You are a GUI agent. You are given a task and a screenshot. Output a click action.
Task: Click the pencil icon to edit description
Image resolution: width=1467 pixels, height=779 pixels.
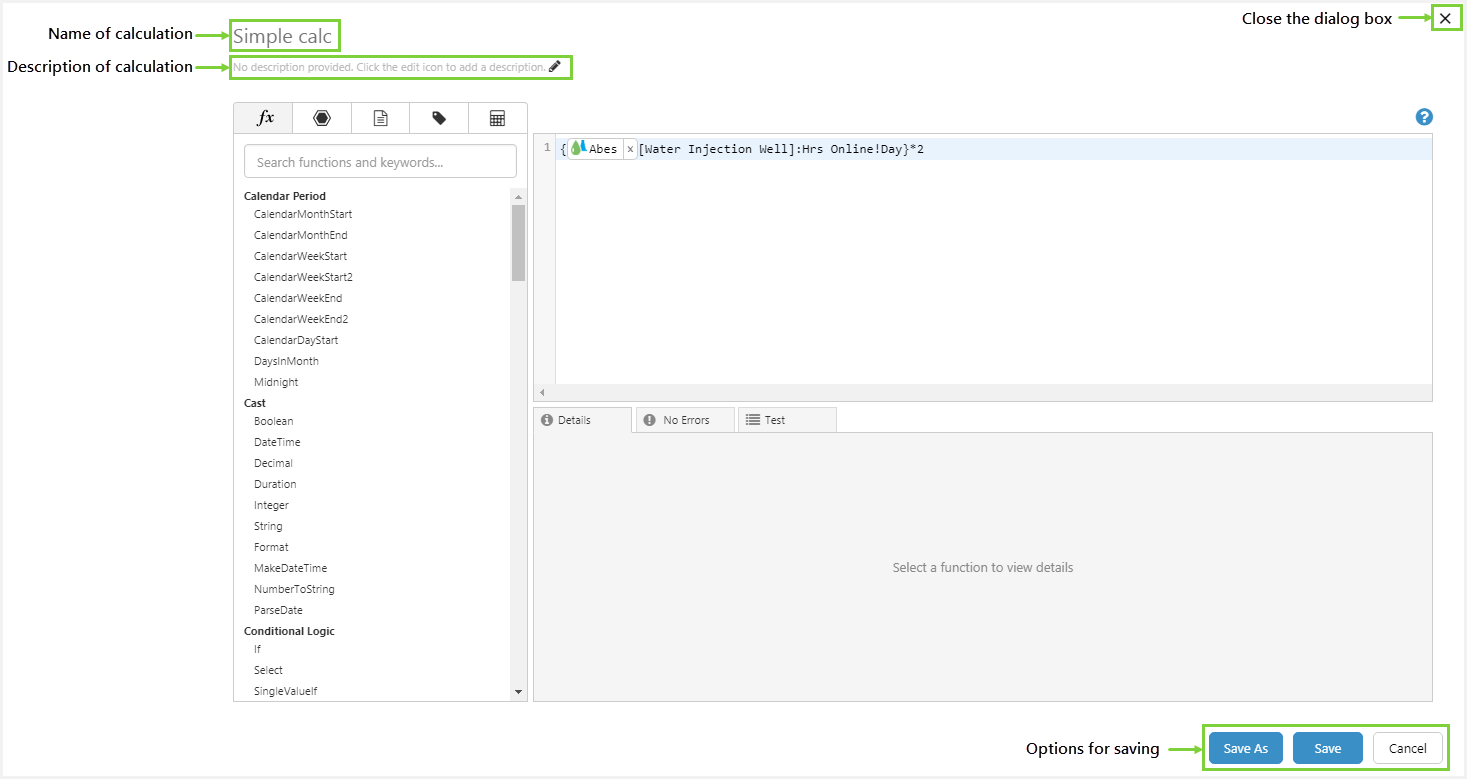[x=555, y=67]
